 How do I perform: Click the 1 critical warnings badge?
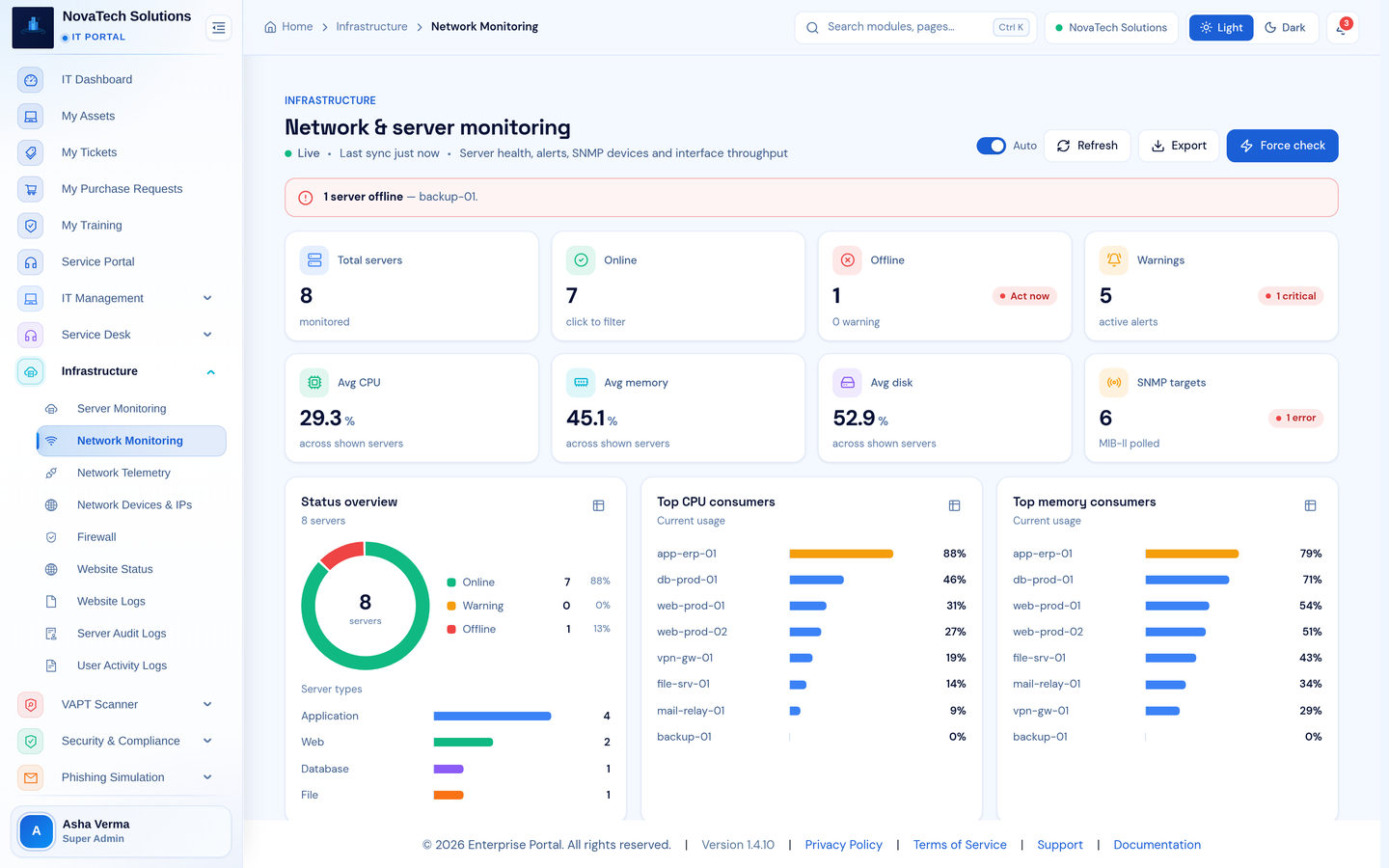tap(1291, 296)
